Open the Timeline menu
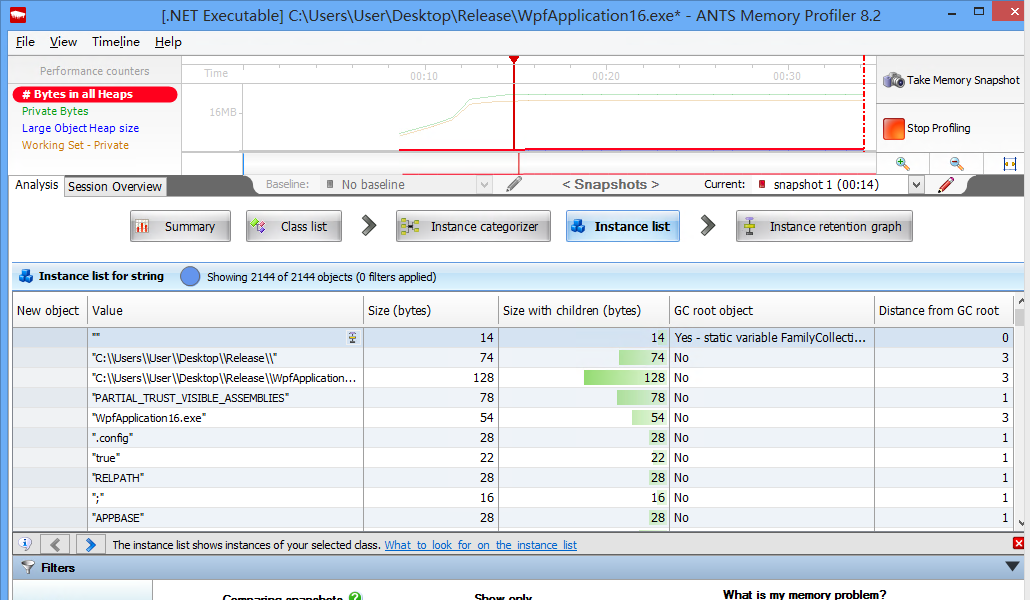Viewport: 1030px width, 600px height. (116, 42)
